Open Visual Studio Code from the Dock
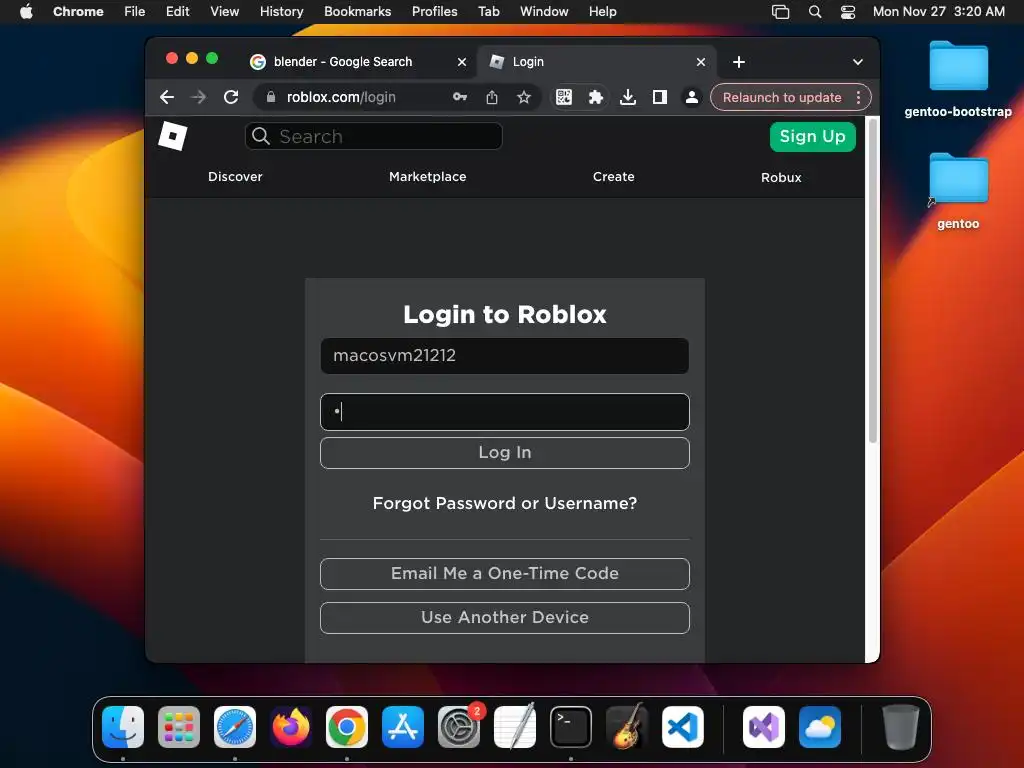The image size is (1024, 768). pos(682,727)
